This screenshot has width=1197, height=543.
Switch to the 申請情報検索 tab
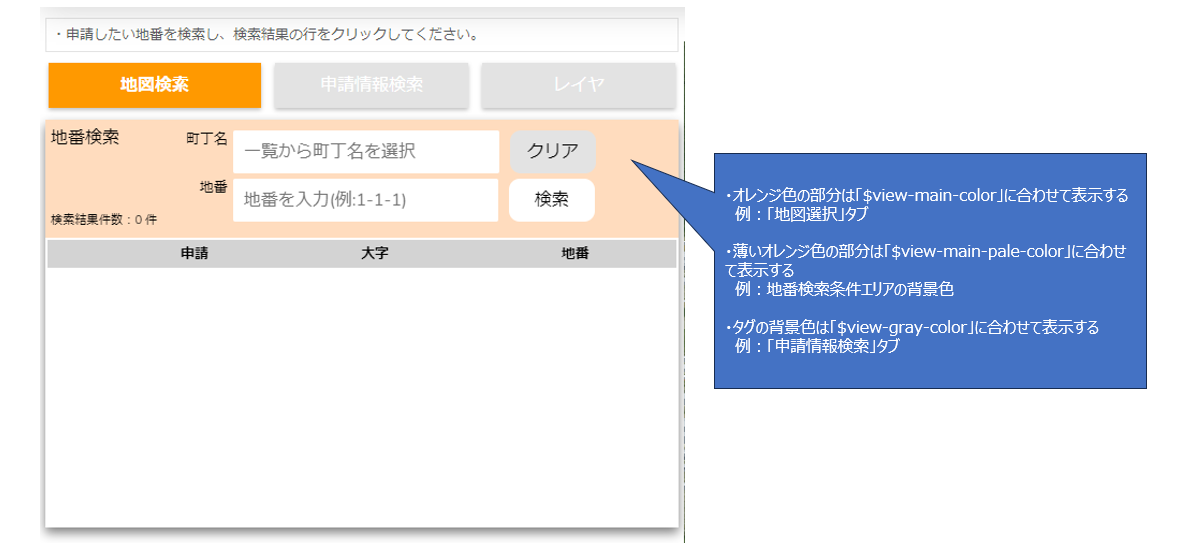[371, 85]
